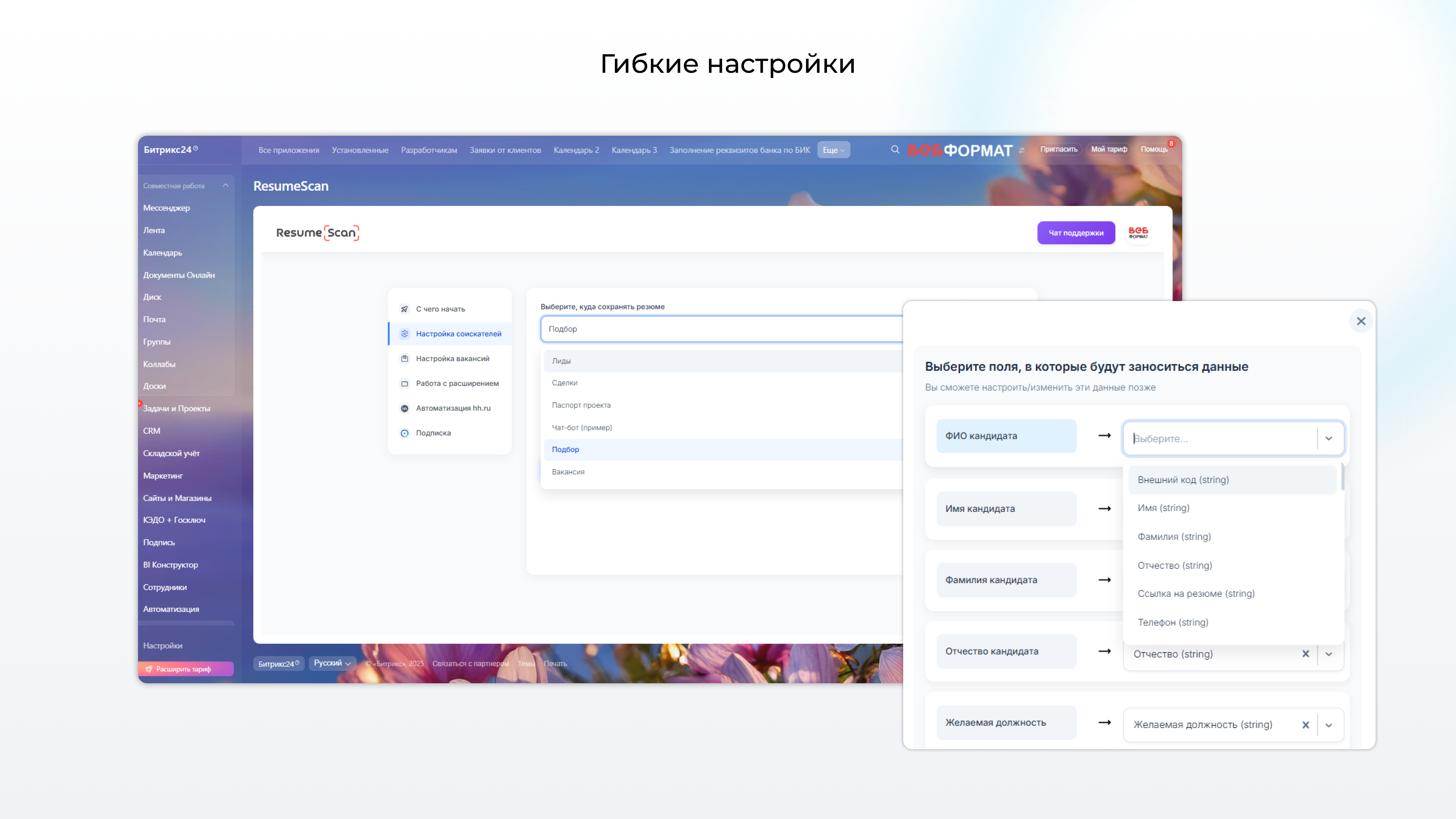This screenshot has width=1456, height=819.
Task: Open the 'Установленные' tab in top menu
Action: tap(360, 150)
